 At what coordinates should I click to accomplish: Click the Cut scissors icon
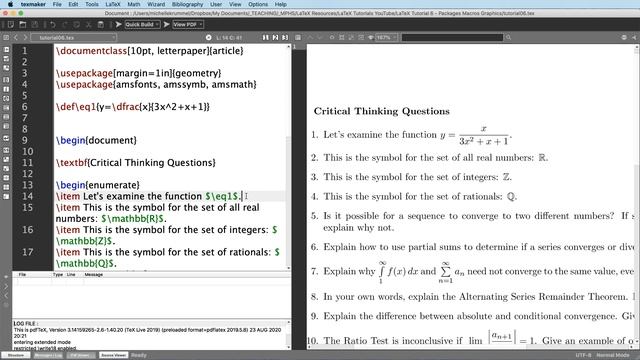(x=89, y=24)
